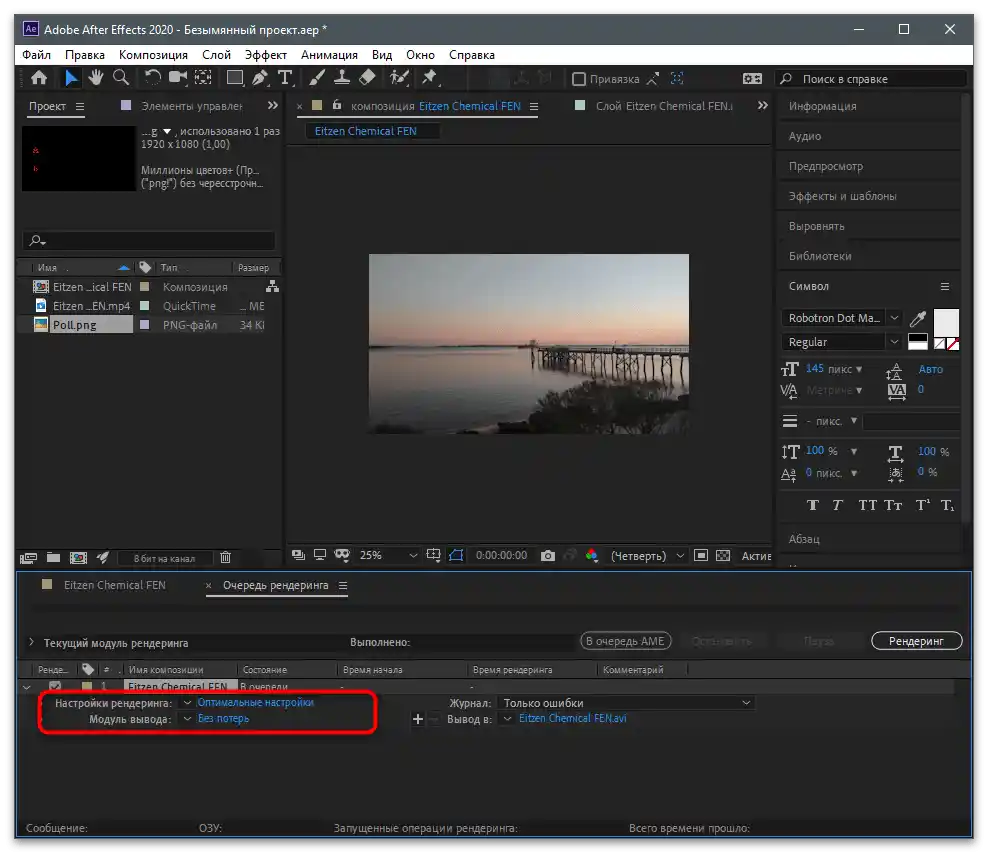Switch to the Eitzen Chemical FEN timeline tab

[114, 585]
